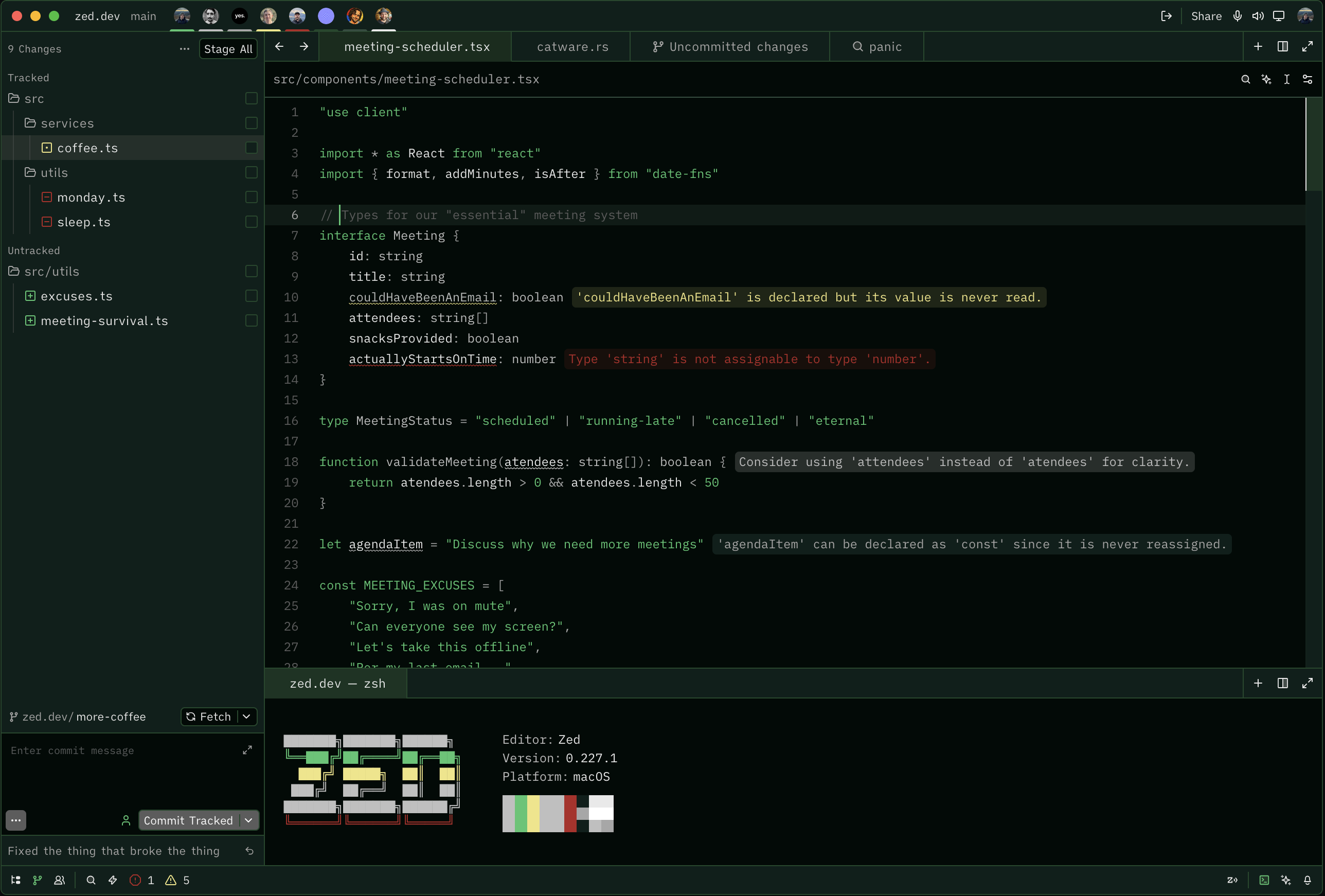Check the sleep.ts staging checkbox
The width and height of the screenshot is (1325, 896).
(x=252, y=222)
